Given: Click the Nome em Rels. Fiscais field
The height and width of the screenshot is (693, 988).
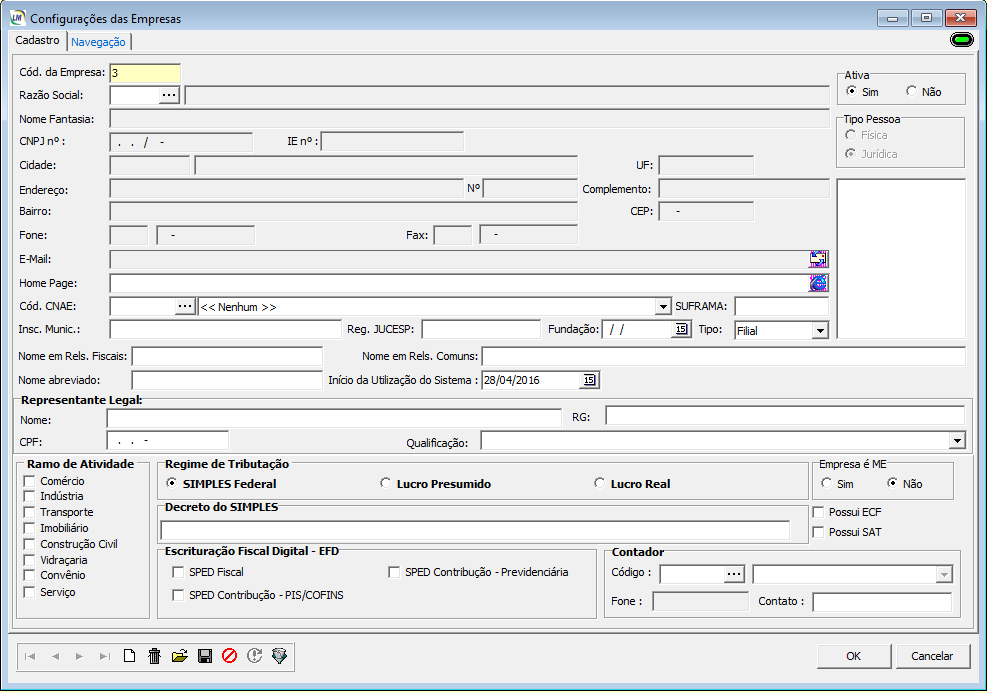Looking at the screenshot, I should click(x=227, y=356).
